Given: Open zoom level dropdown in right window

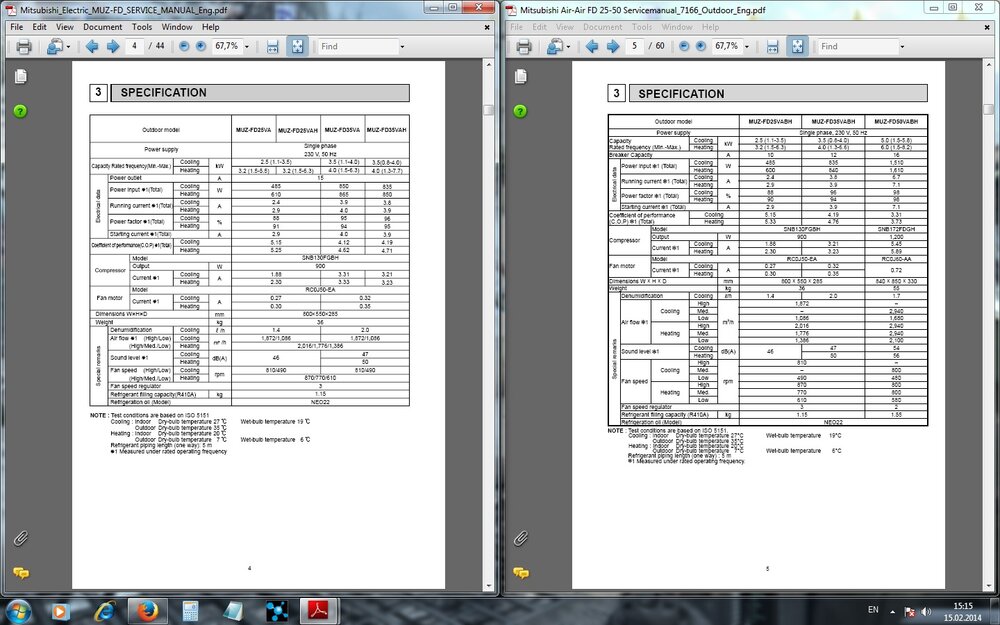Looking at the screenshot, I should [747, 47].
